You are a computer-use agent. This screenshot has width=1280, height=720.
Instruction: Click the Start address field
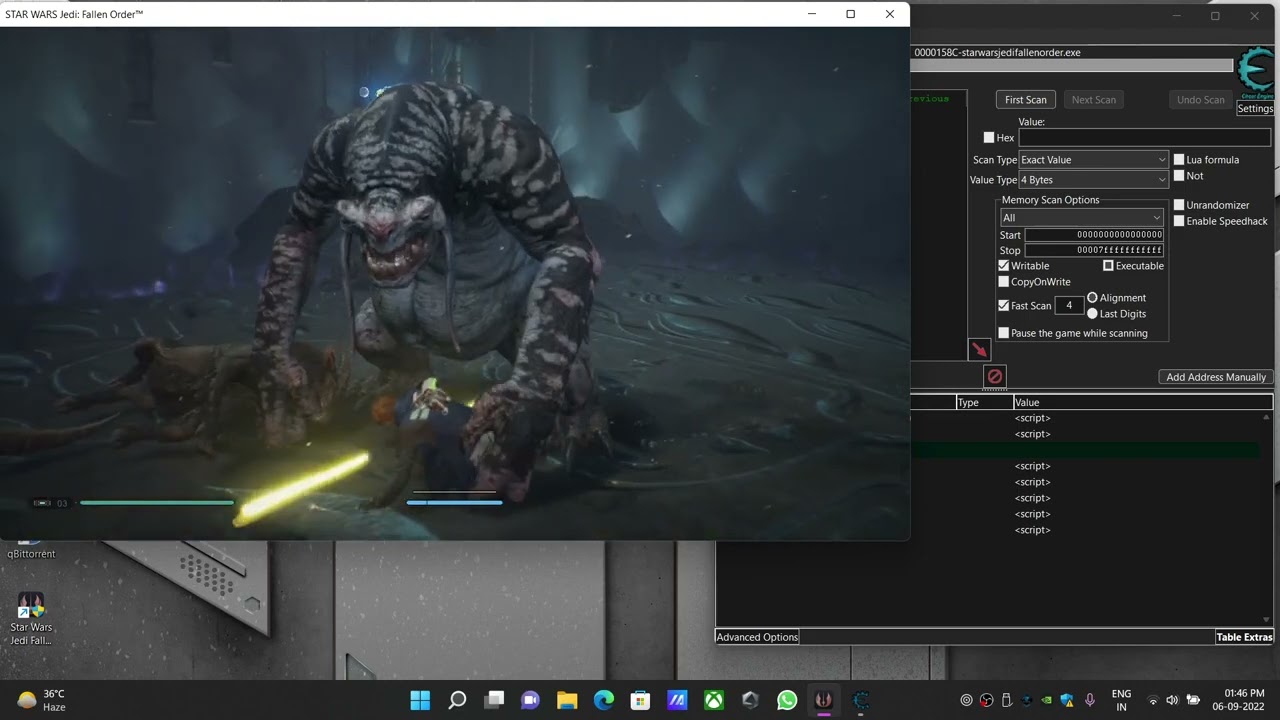(1094, 235)
